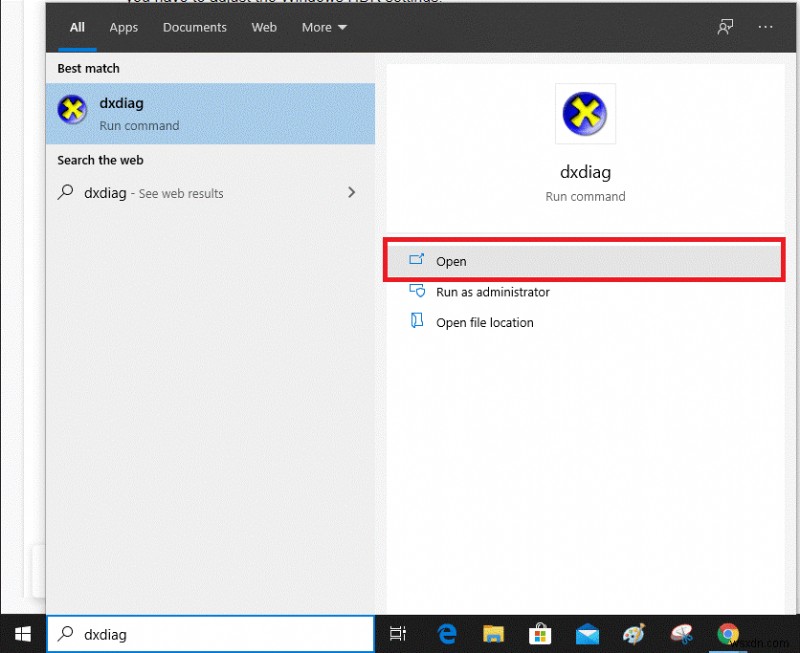Select the dxdiag result icon under Best match
The height and width of the screenshot is (653, 800).
pyautogui.click(x=71, y=110)
